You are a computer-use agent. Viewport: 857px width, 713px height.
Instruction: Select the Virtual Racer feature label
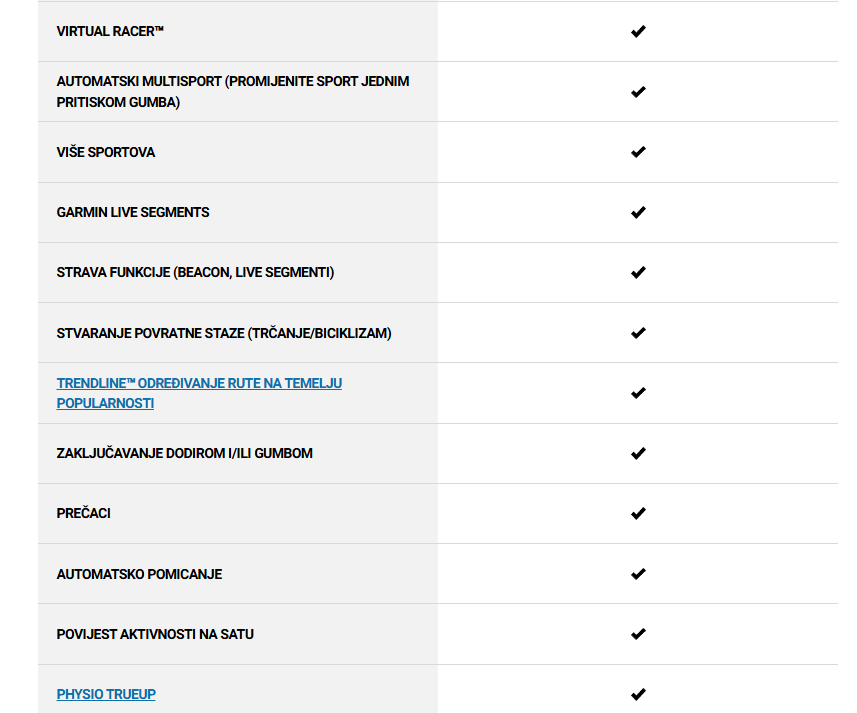pos(110,32)
